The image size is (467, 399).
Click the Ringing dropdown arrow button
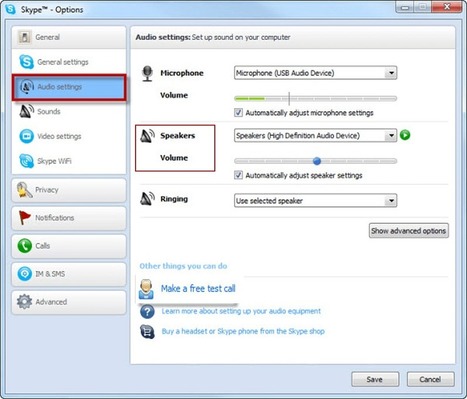click(391, 201)
